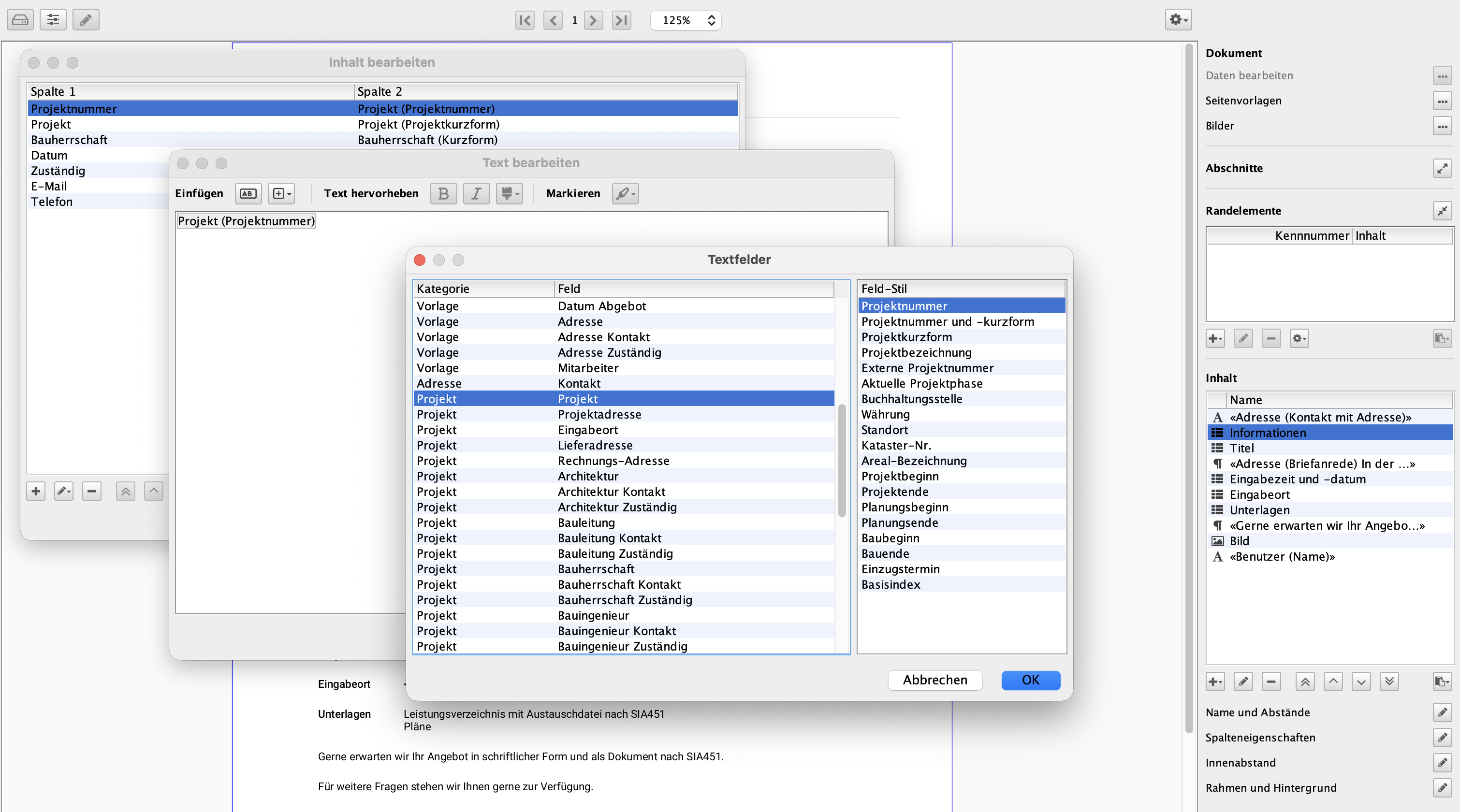1460x812 pixels.
Task: Go to the last page icon
Action: coord(621,20)
